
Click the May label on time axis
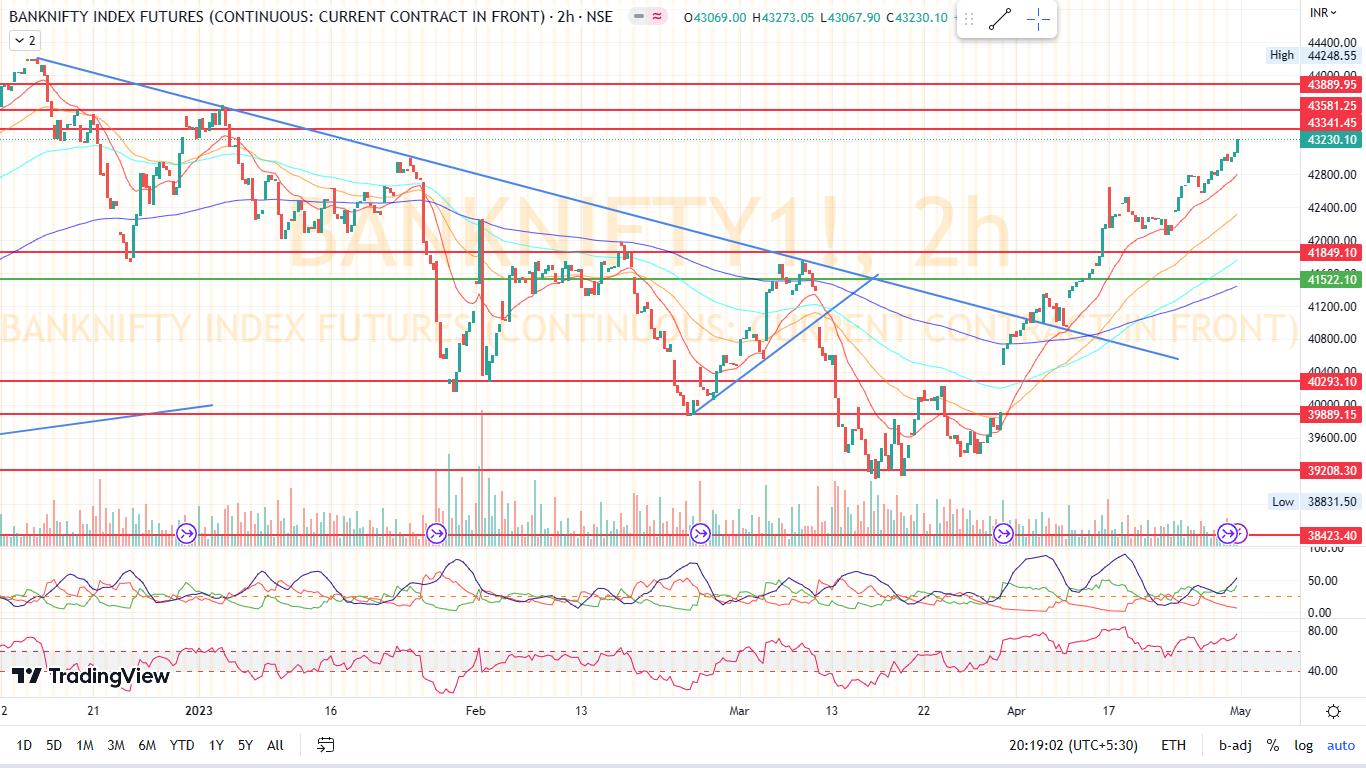tap(1239, 711)
